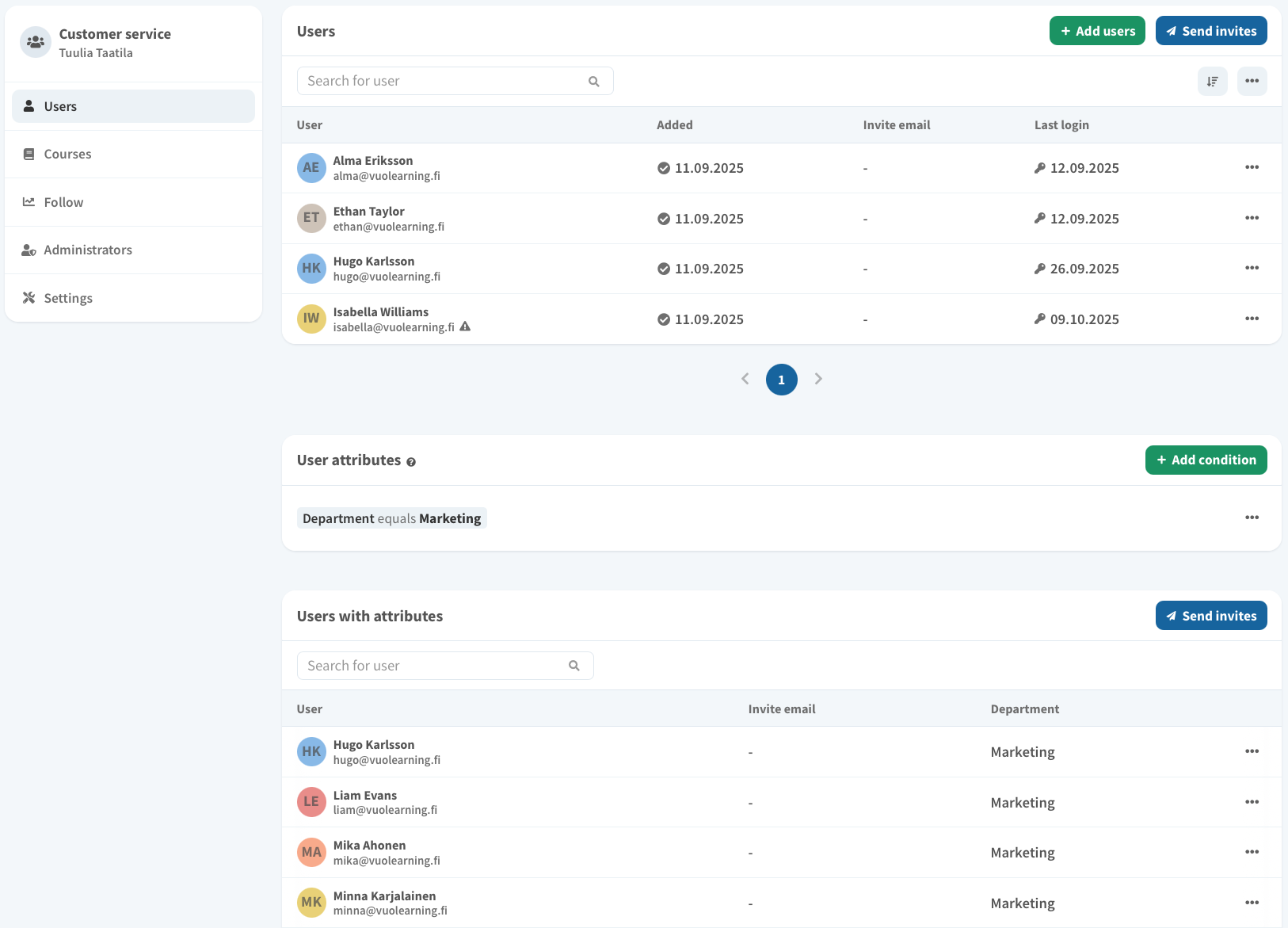This screenshot has height=928, width=1288.
Task: Open the Users sidebar section
Action: point(133,106)
